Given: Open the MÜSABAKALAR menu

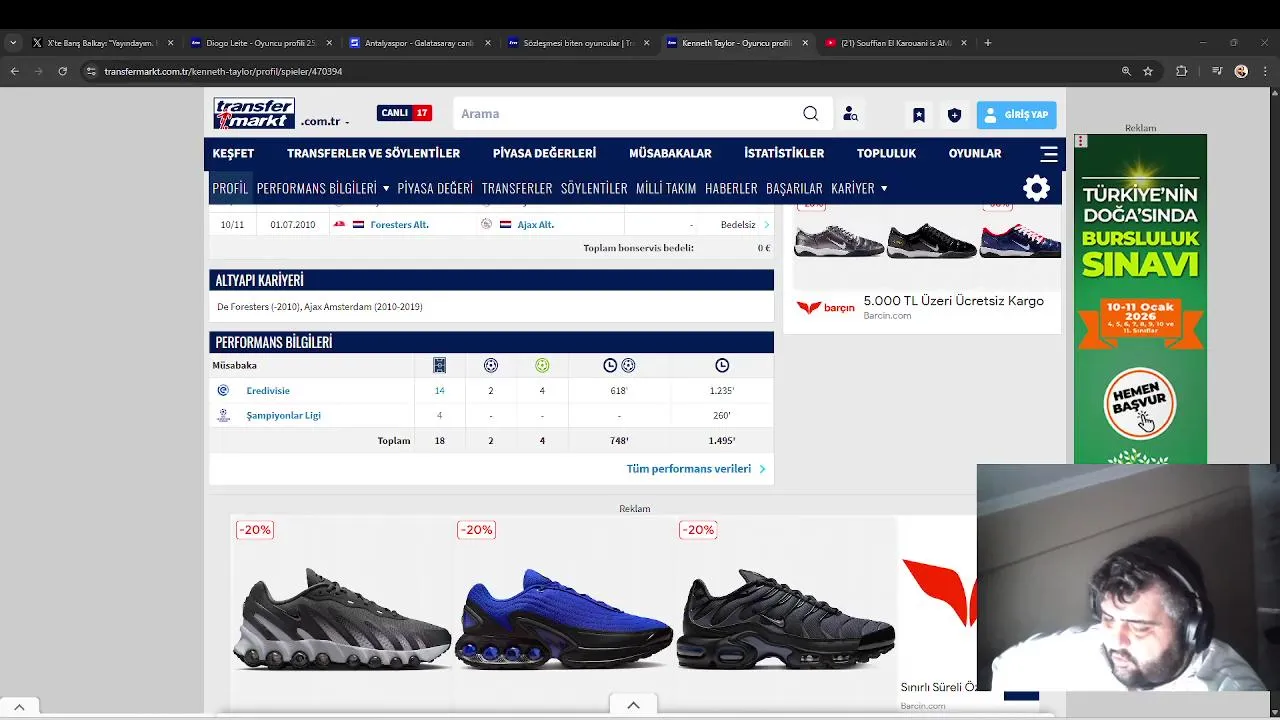Looking at the screenshot, I should point(670,153).
